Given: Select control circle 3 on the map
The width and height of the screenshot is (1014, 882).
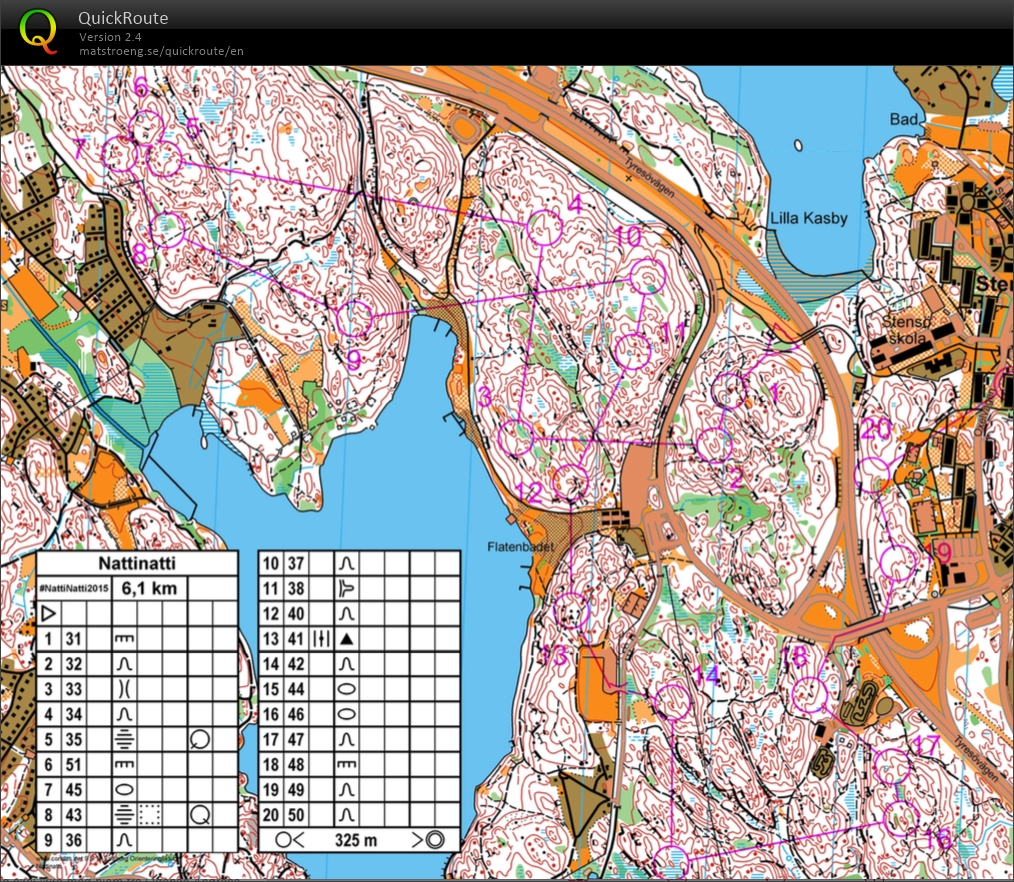Looking at the screenshot, I should point(516,438).
